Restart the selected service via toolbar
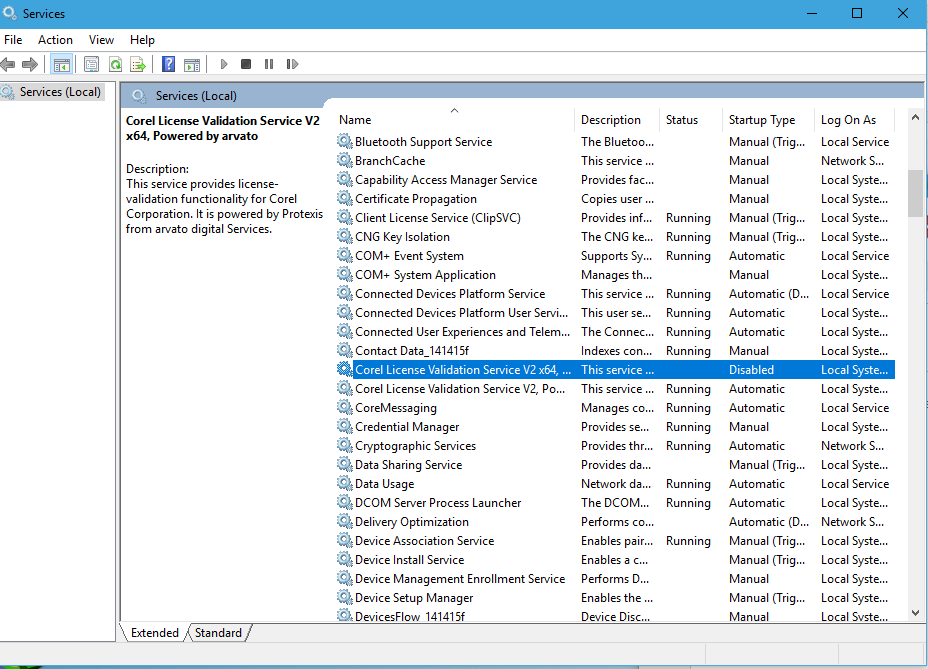The width and height of the screenshot is (928, 669). point(293,63)
